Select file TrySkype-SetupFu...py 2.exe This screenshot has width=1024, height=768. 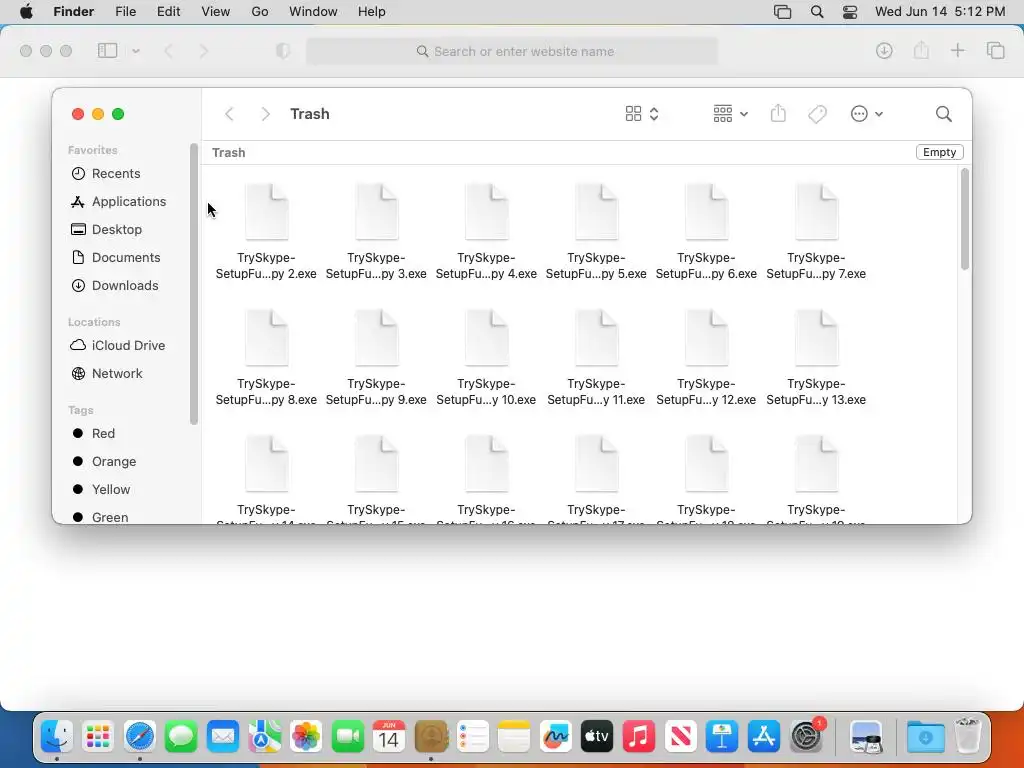click(x=266, y=232)
